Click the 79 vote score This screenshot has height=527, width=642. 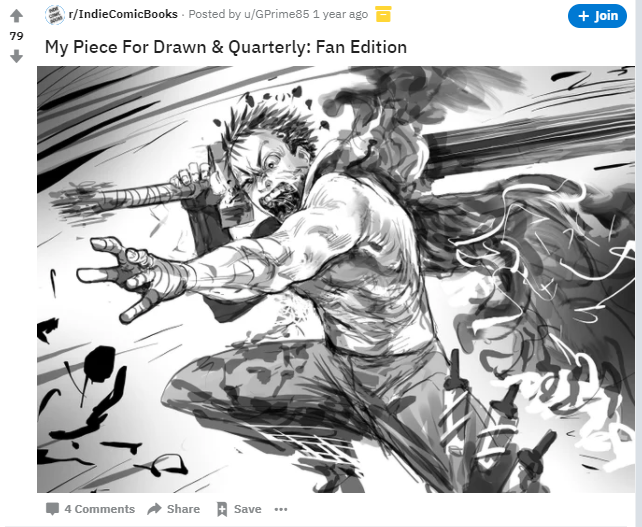tap(16, 36)
